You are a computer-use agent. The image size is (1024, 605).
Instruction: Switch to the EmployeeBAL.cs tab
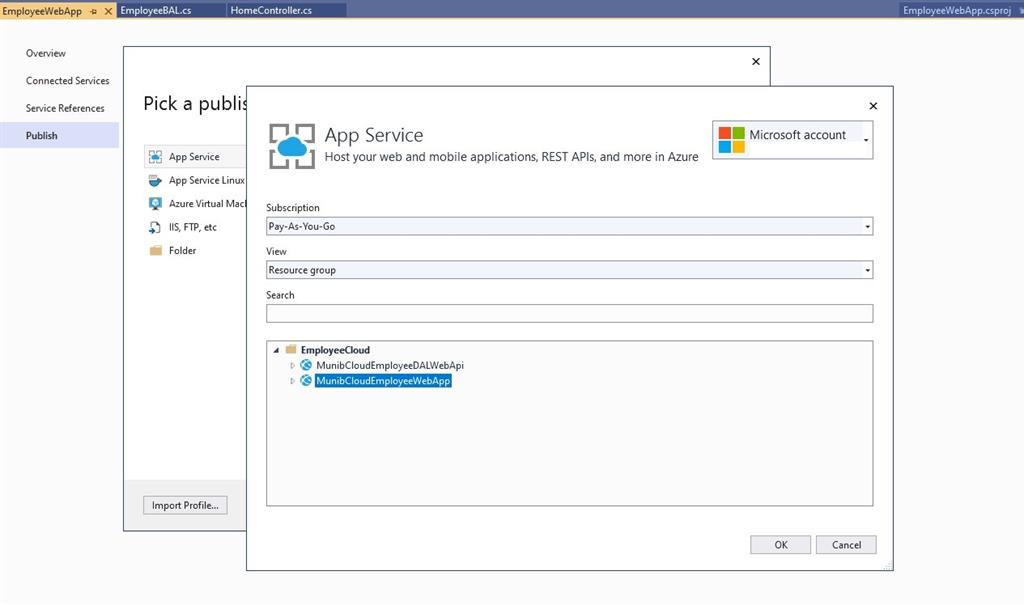click(156, 9)
